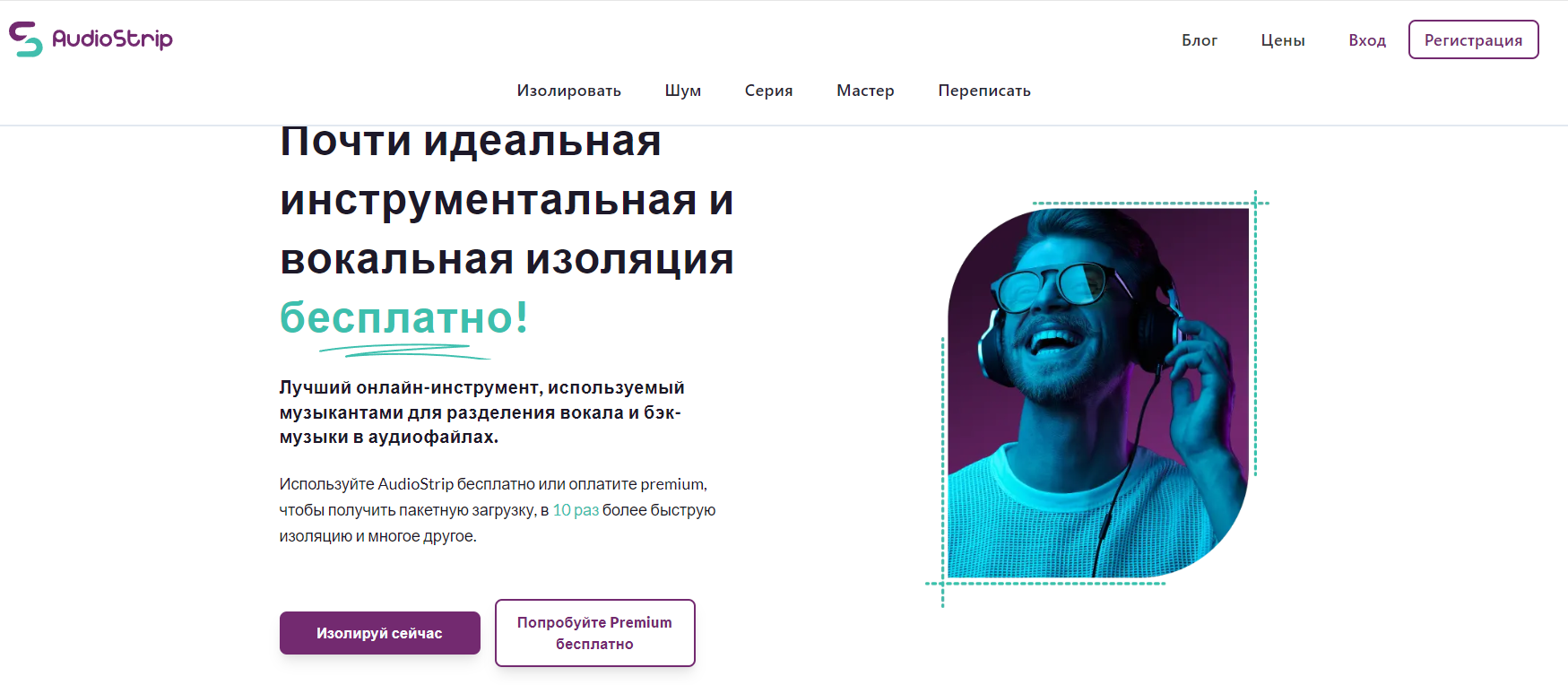Open the Переписать tool tab
Screen dimensions: 1568x685
(984, 91)
